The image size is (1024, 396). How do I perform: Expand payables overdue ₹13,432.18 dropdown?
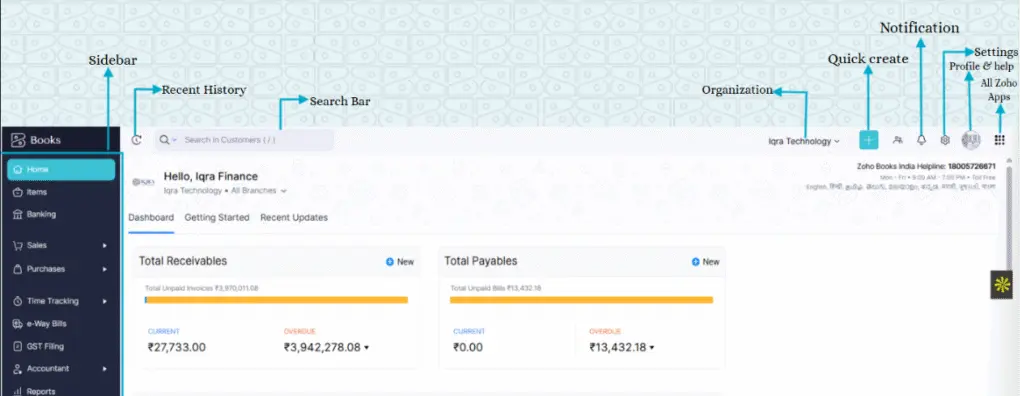tap(652, 348)
